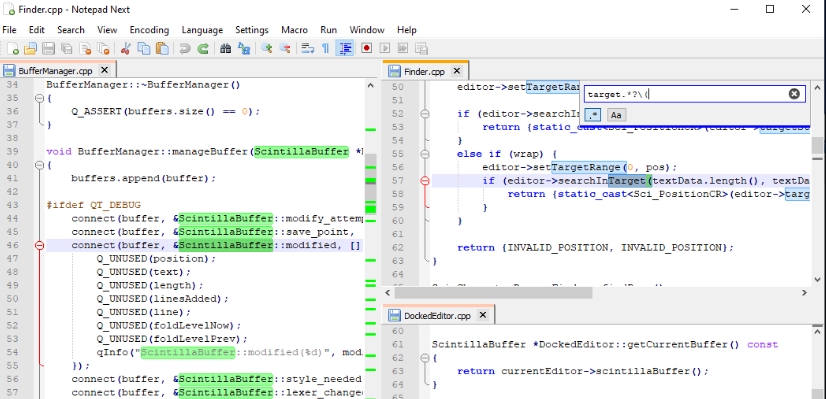
Task: Toggle regex mode button in the search bar
Action: [x=593, y=115]
